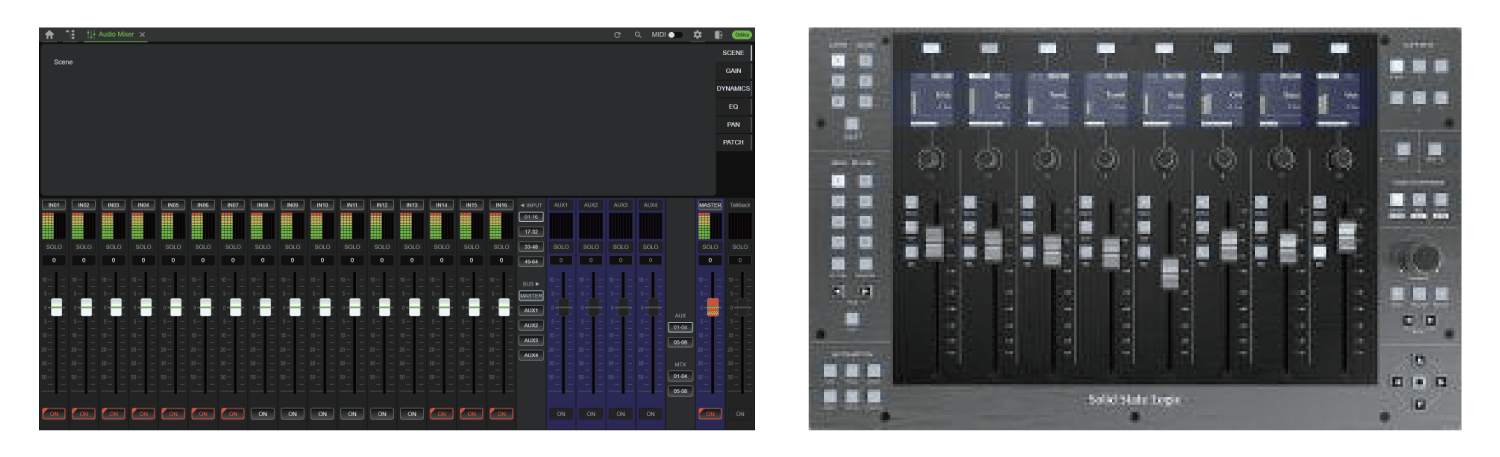
Task: Toggle AUX4 ON button
Action: pos(651,413)
